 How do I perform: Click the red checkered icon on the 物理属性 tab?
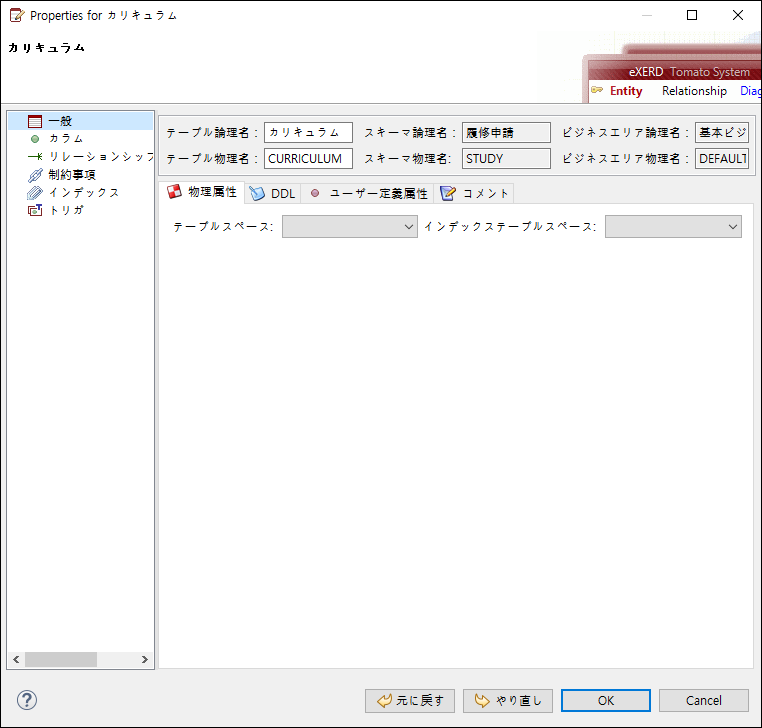[x=174, y=192]
